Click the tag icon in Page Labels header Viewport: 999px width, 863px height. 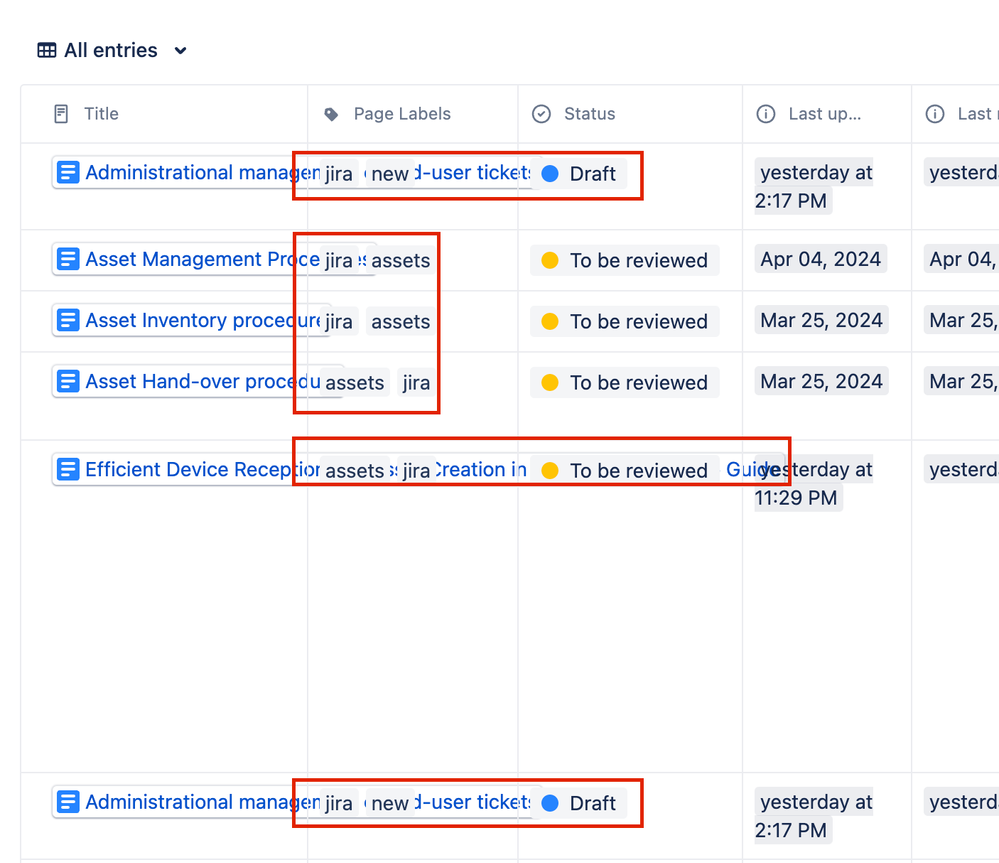point(331,114)
